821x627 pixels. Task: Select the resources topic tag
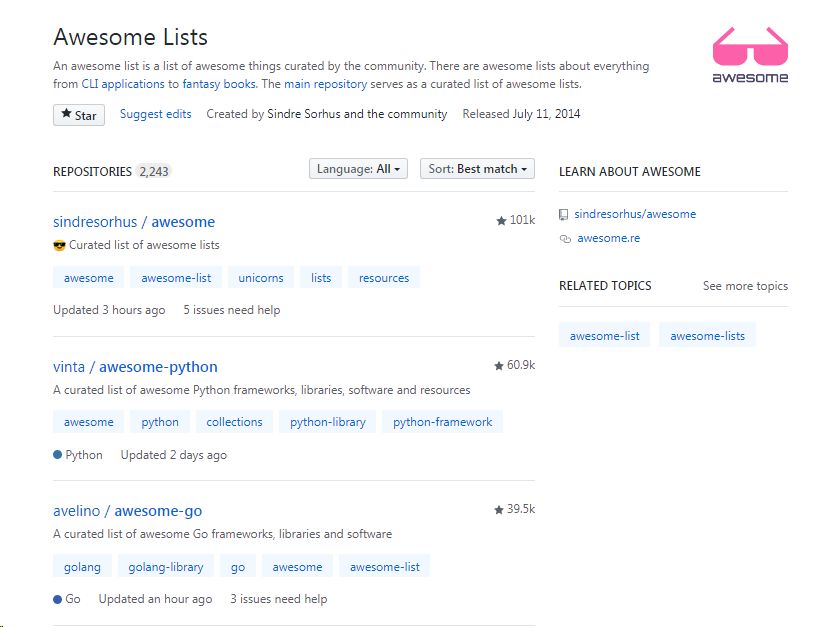pyautogui.click(x=384, y=278)
